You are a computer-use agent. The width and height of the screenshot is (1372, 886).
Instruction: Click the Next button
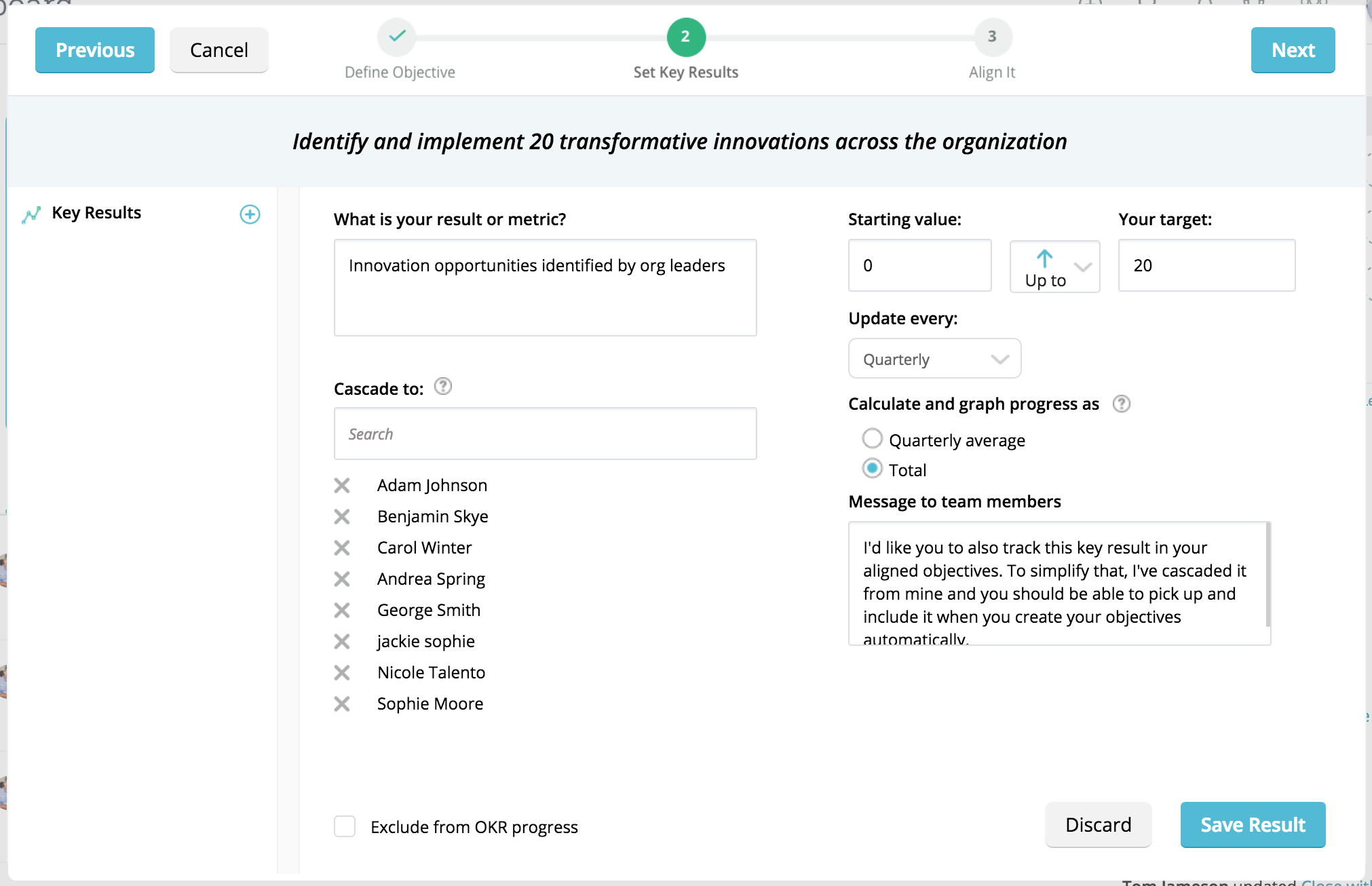(1293, 50)
